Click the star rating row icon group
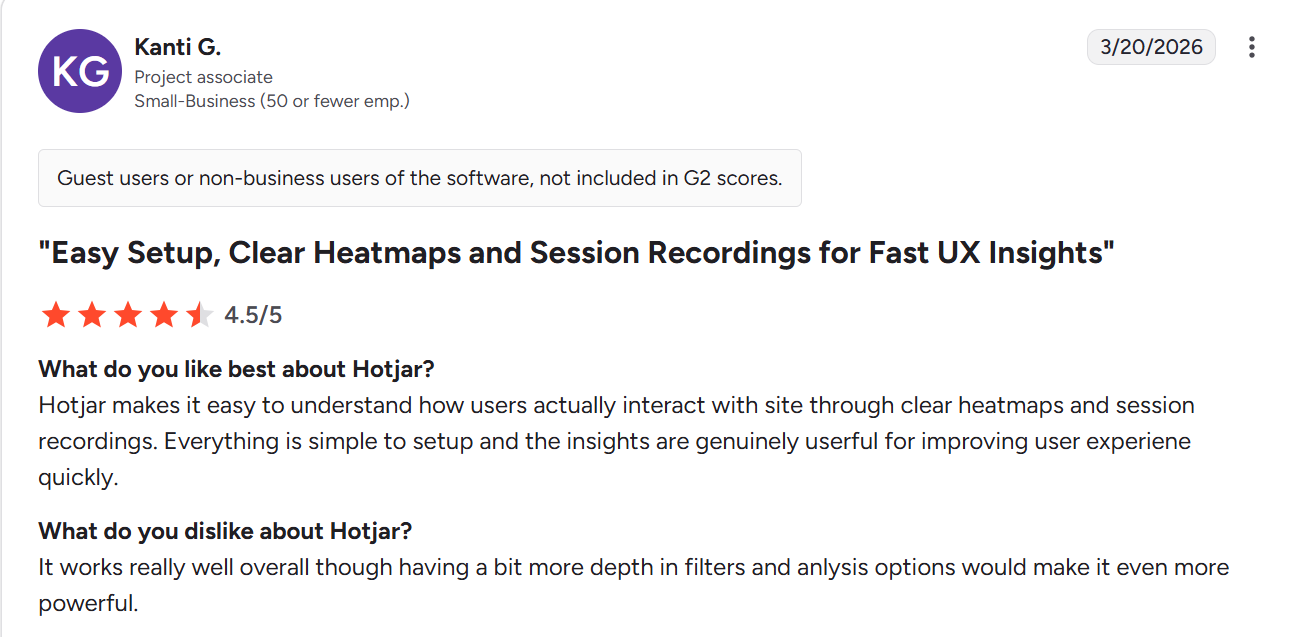The image size is (1294, 637). point(128,314)
